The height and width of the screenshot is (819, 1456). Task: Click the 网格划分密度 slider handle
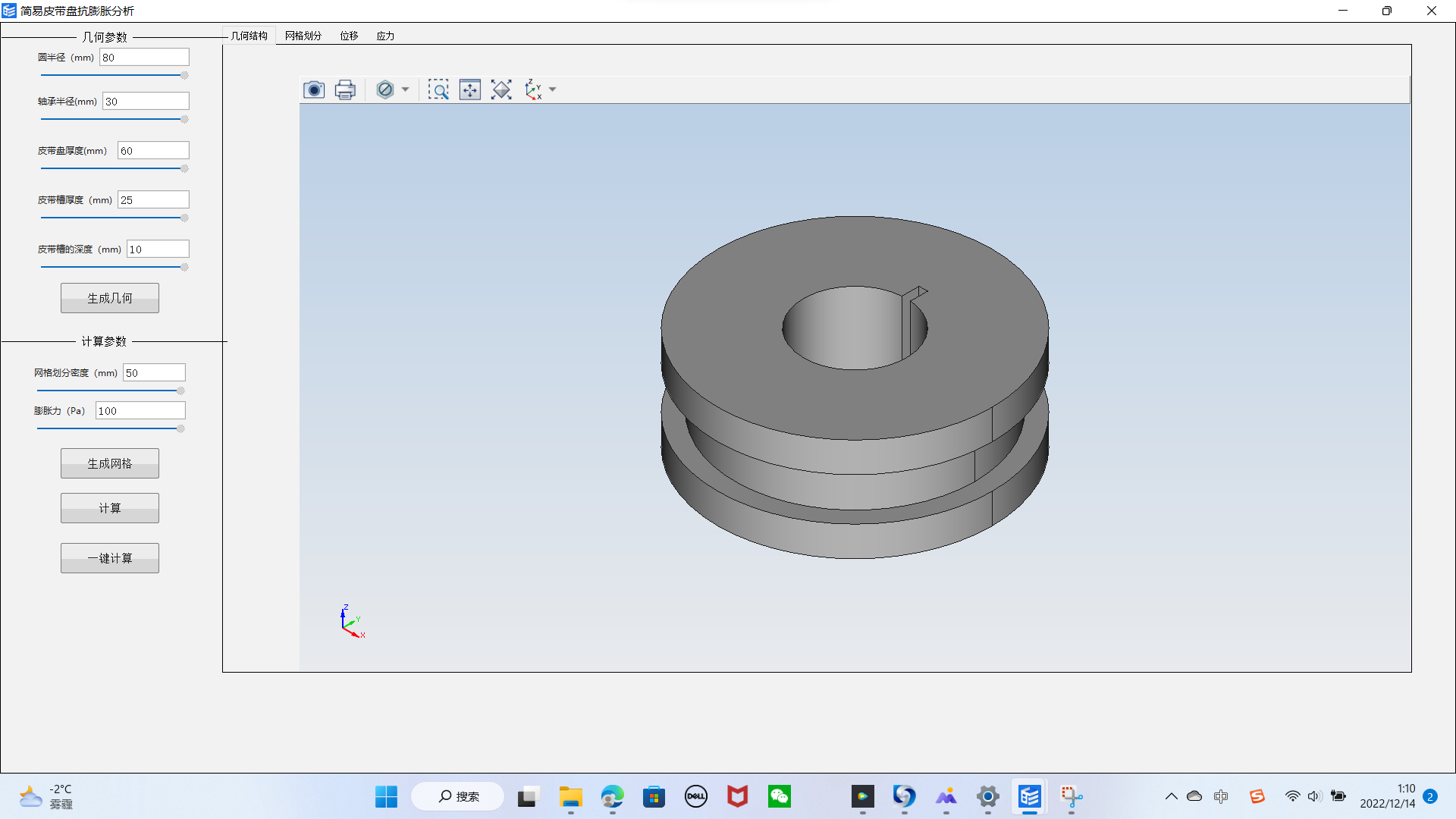[180, 391]
